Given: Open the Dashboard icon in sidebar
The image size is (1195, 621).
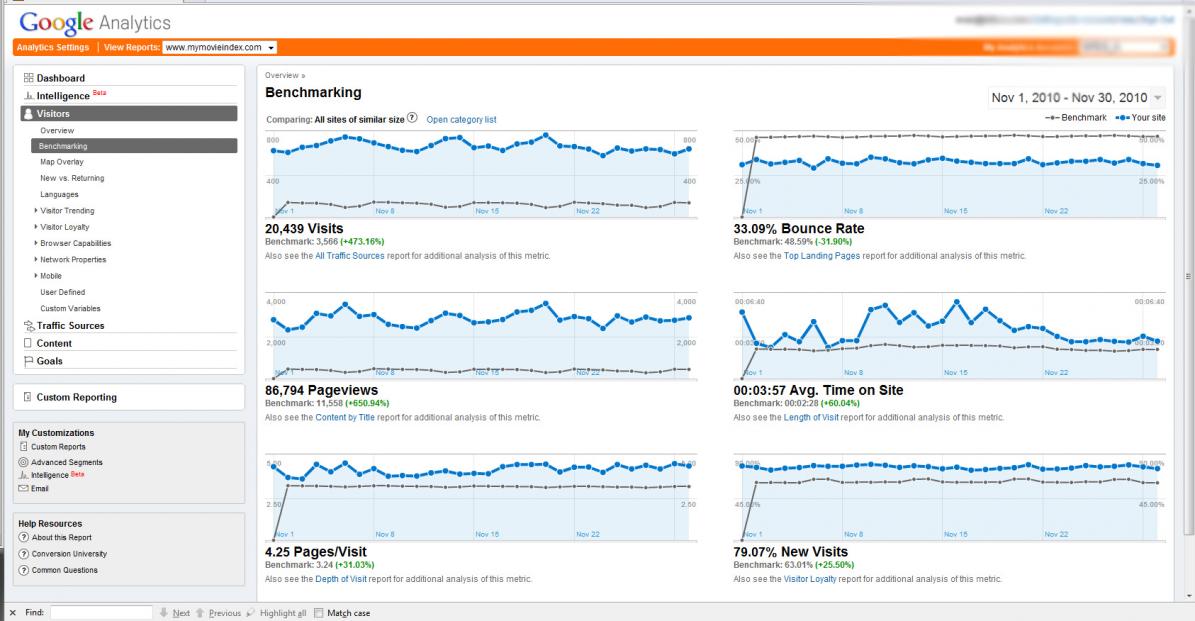Looking at the screenshot, I should point(28,78).
